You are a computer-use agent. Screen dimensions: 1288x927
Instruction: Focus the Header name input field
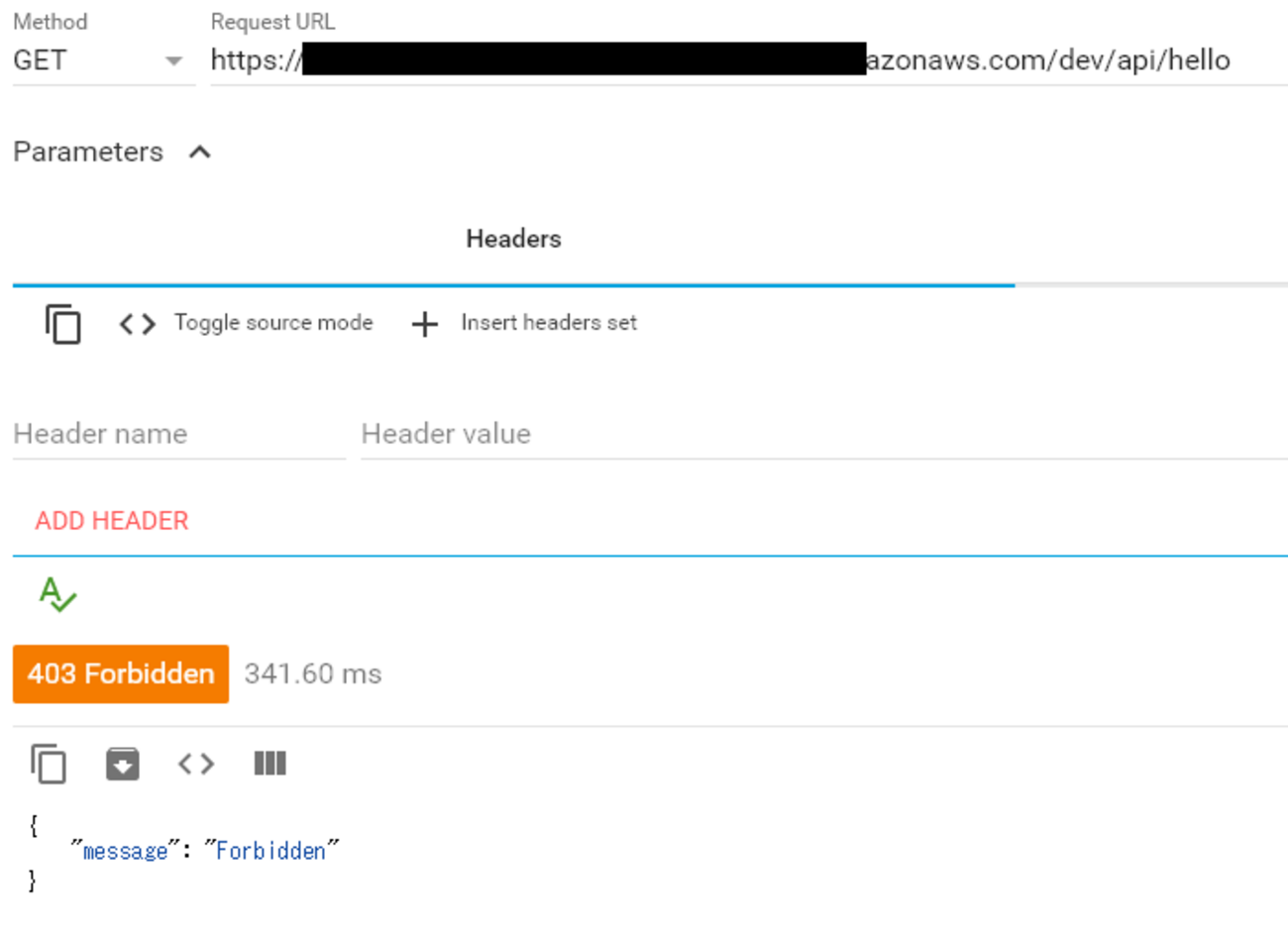click(179, 434)
